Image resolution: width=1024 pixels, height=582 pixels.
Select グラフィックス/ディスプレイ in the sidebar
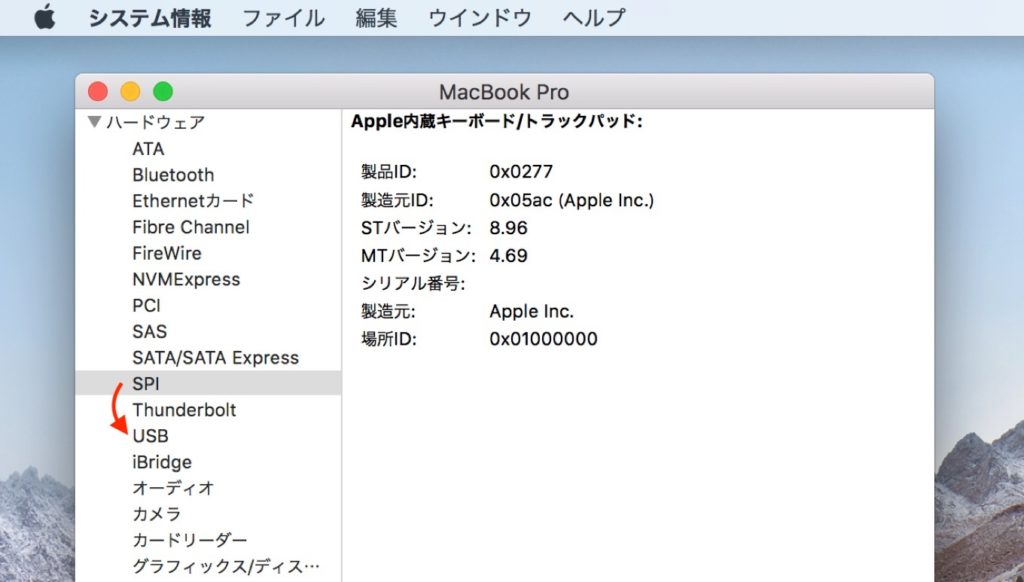[225, 566]
